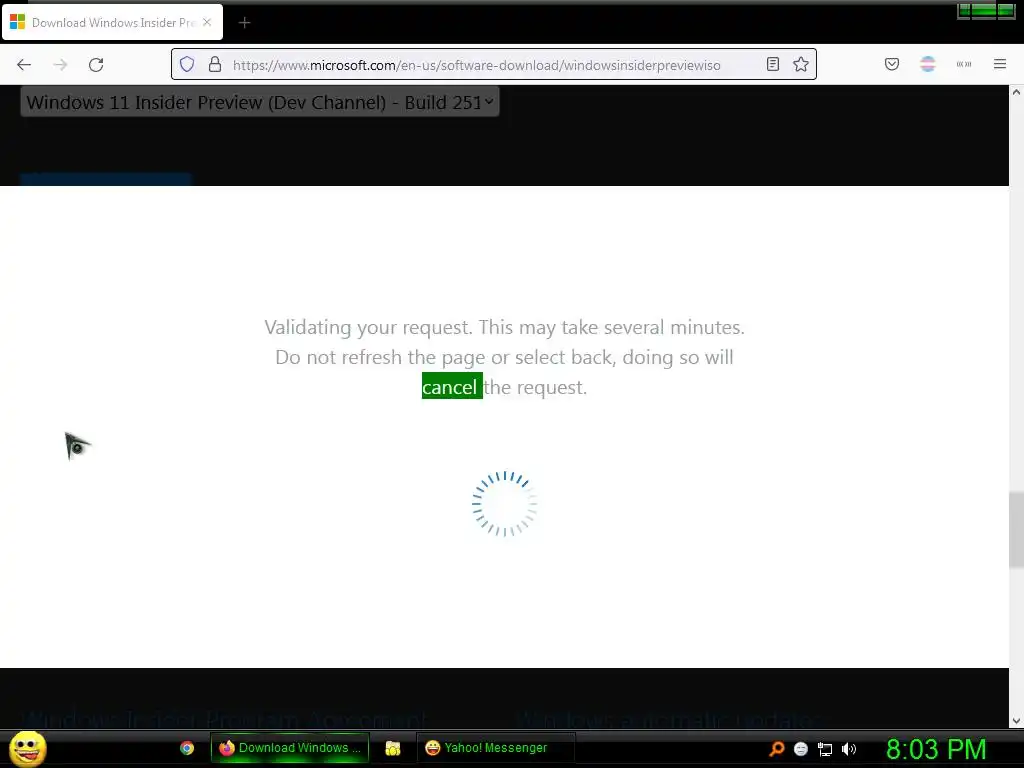Open the magnifier search tray icon

pos(776,749)
